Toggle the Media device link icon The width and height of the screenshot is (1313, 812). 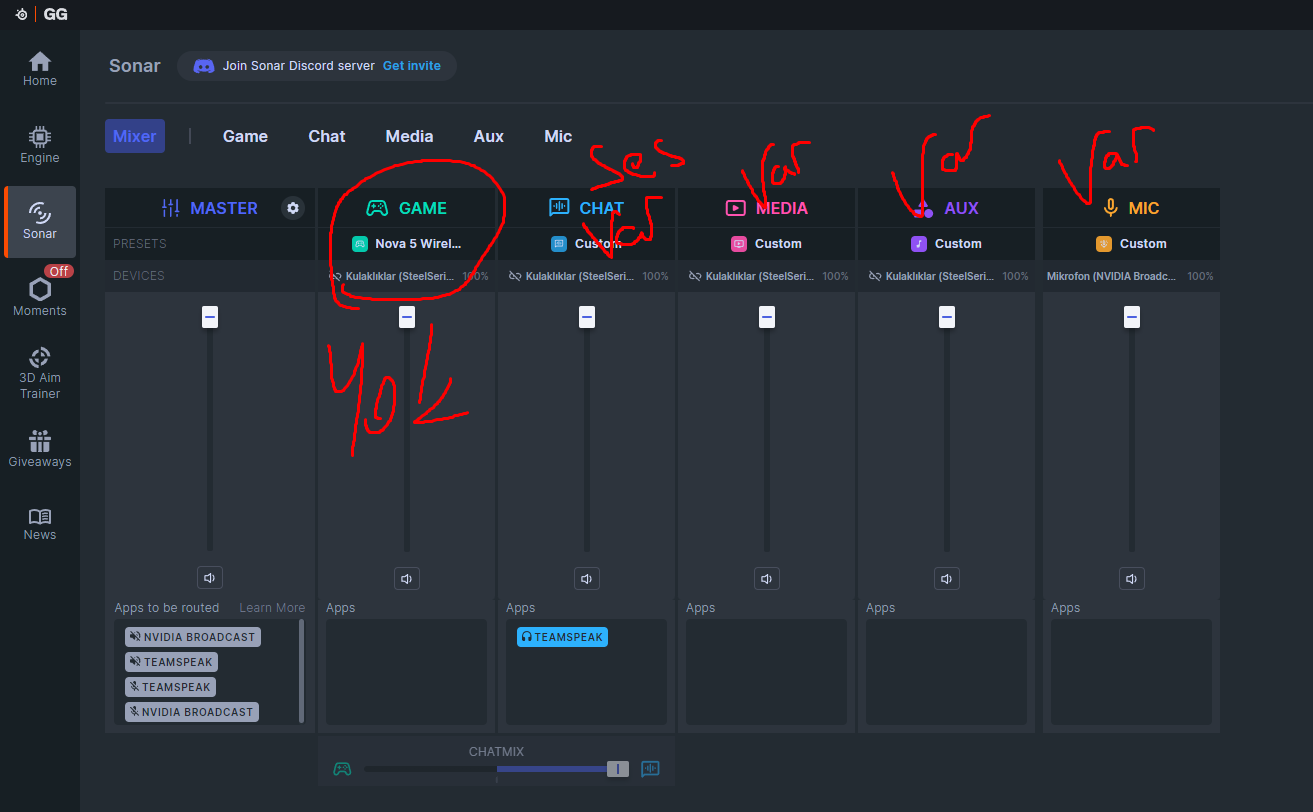point(695,276)
